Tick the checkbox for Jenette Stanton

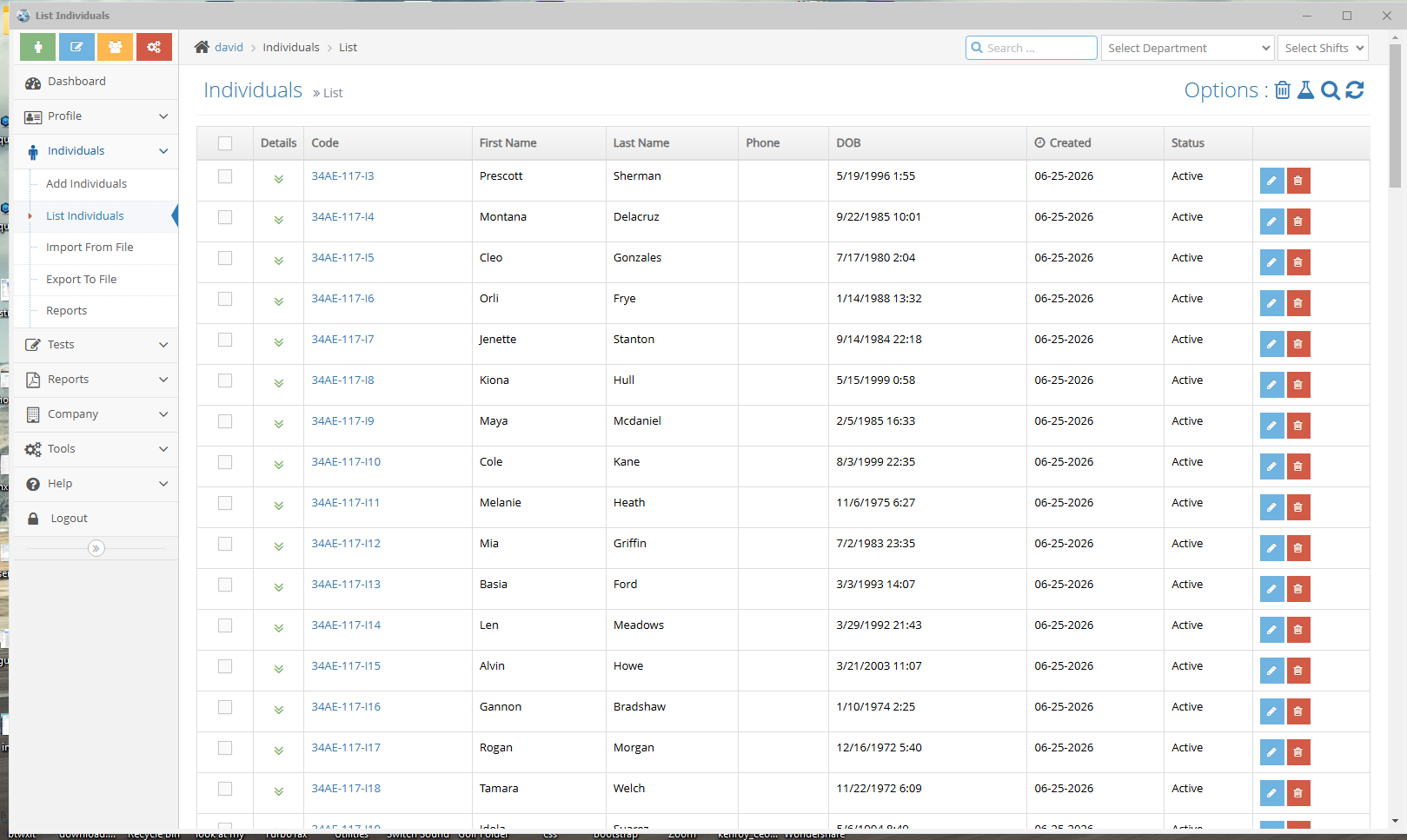coord(225,340)
